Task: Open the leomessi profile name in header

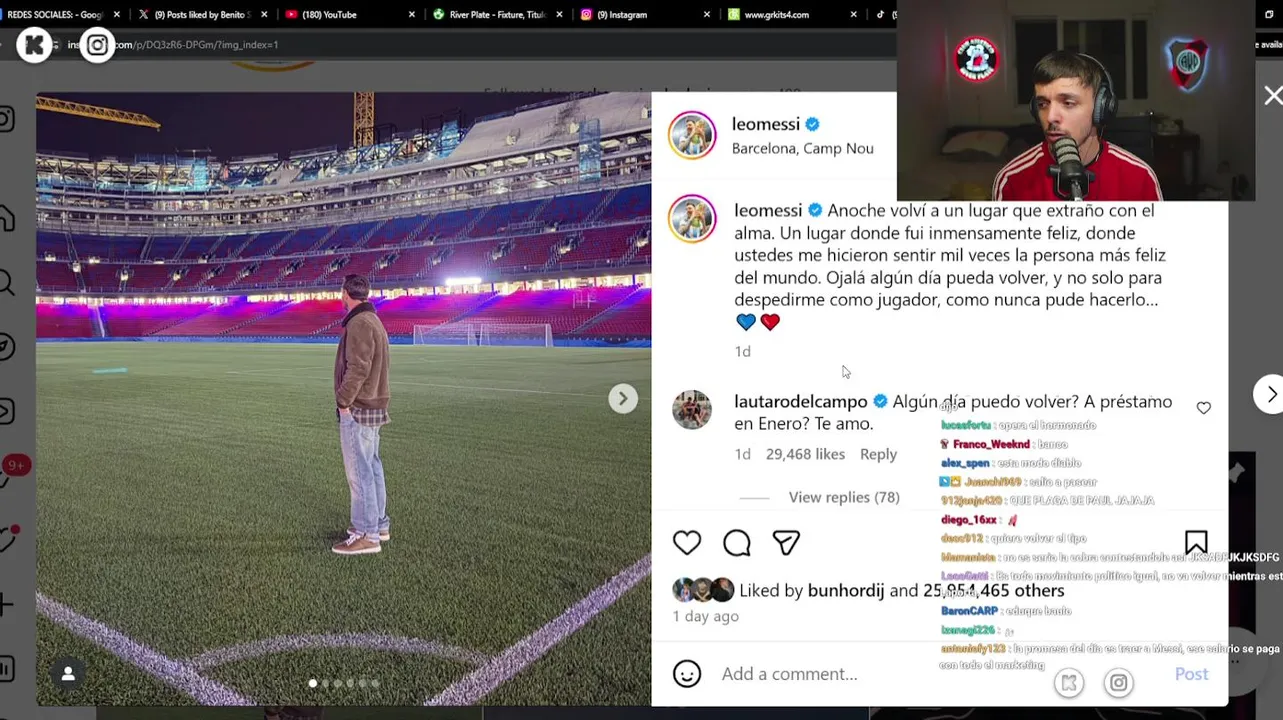Action: [766, 124]
